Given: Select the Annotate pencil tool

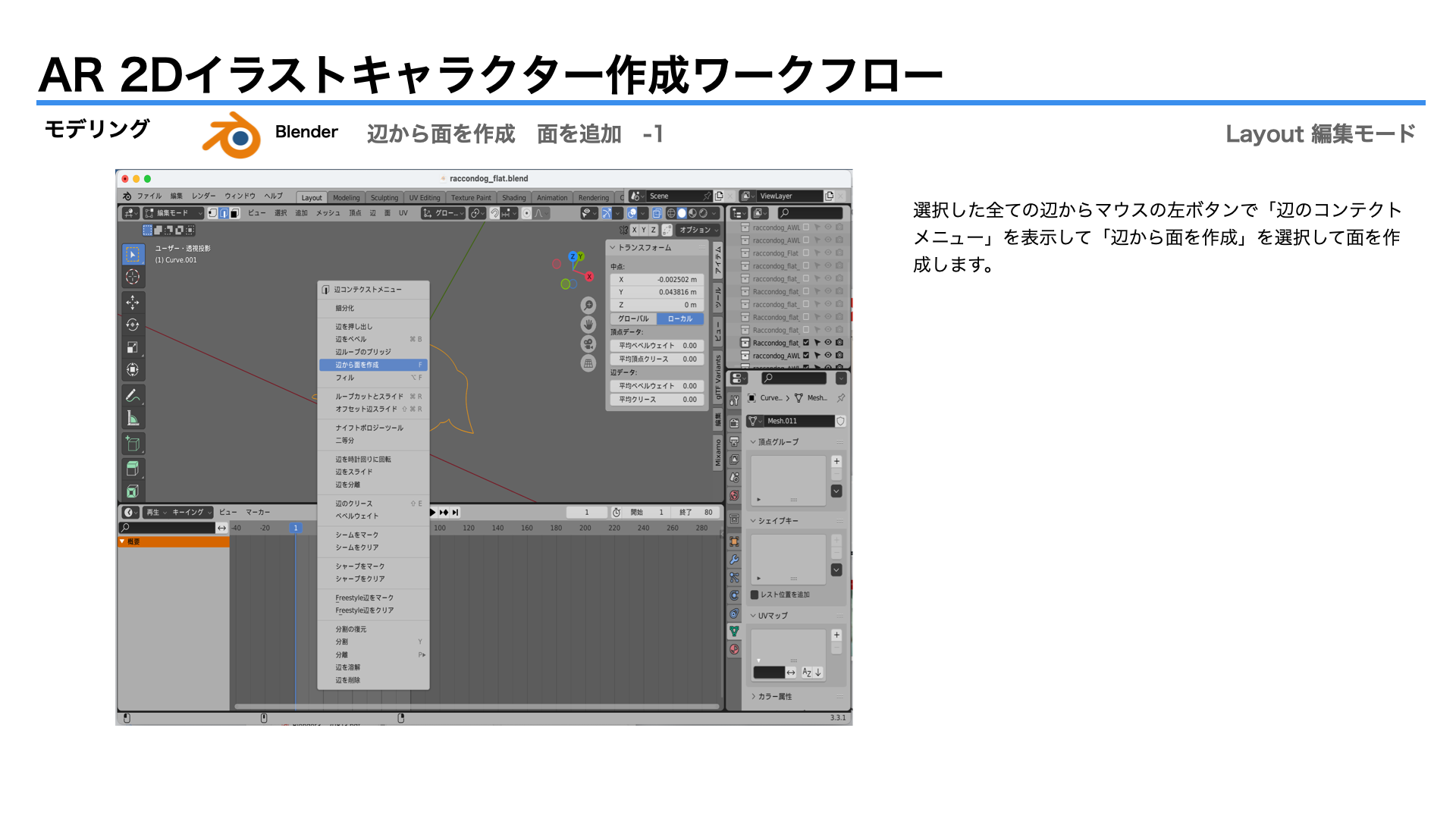Looking at the screenshot, I should coord(133,396).
